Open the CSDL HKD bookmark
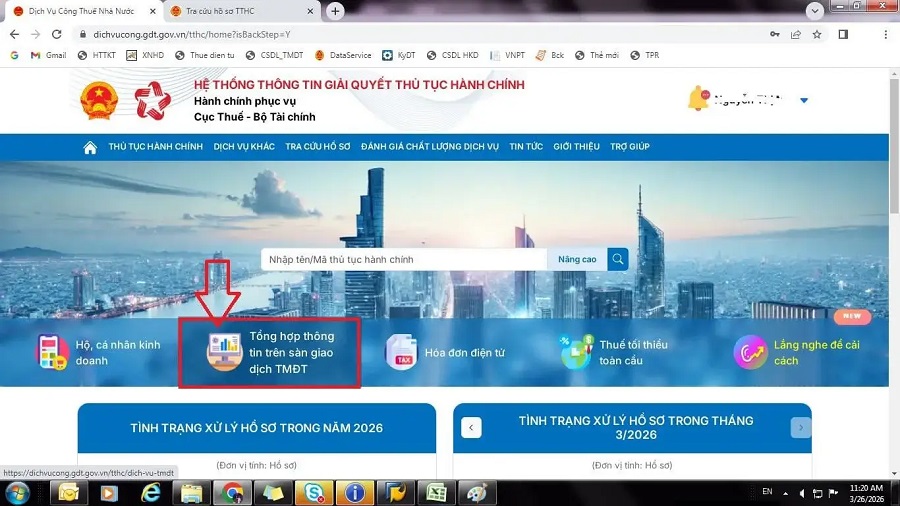Viewport: 900px width, 506px height. pos(453,55)
